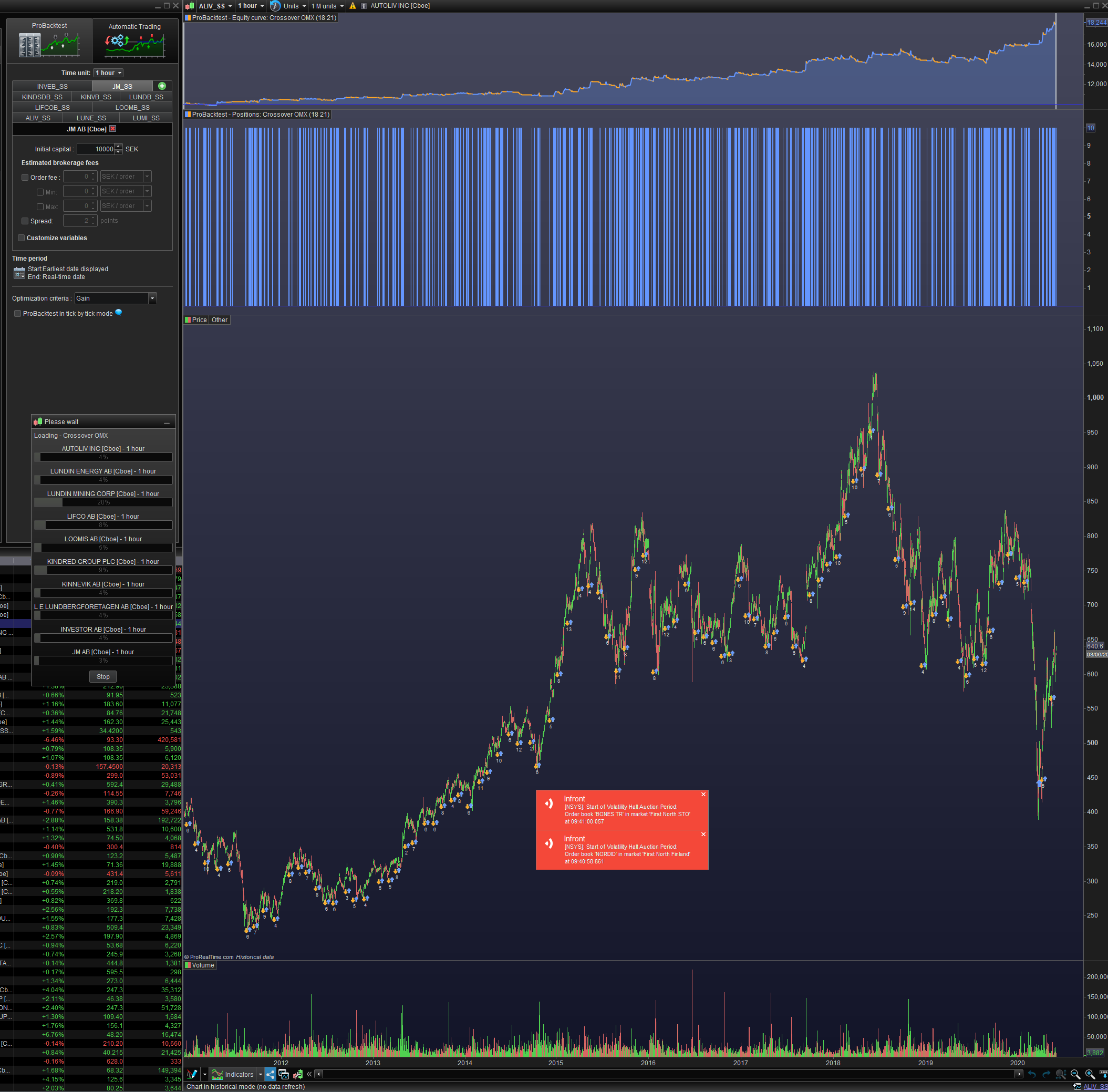The width and height of the screenshot is (1108, 1092).
Task: Click the zoom in magnifier icon
Action: click(x=1090, y=1074)
